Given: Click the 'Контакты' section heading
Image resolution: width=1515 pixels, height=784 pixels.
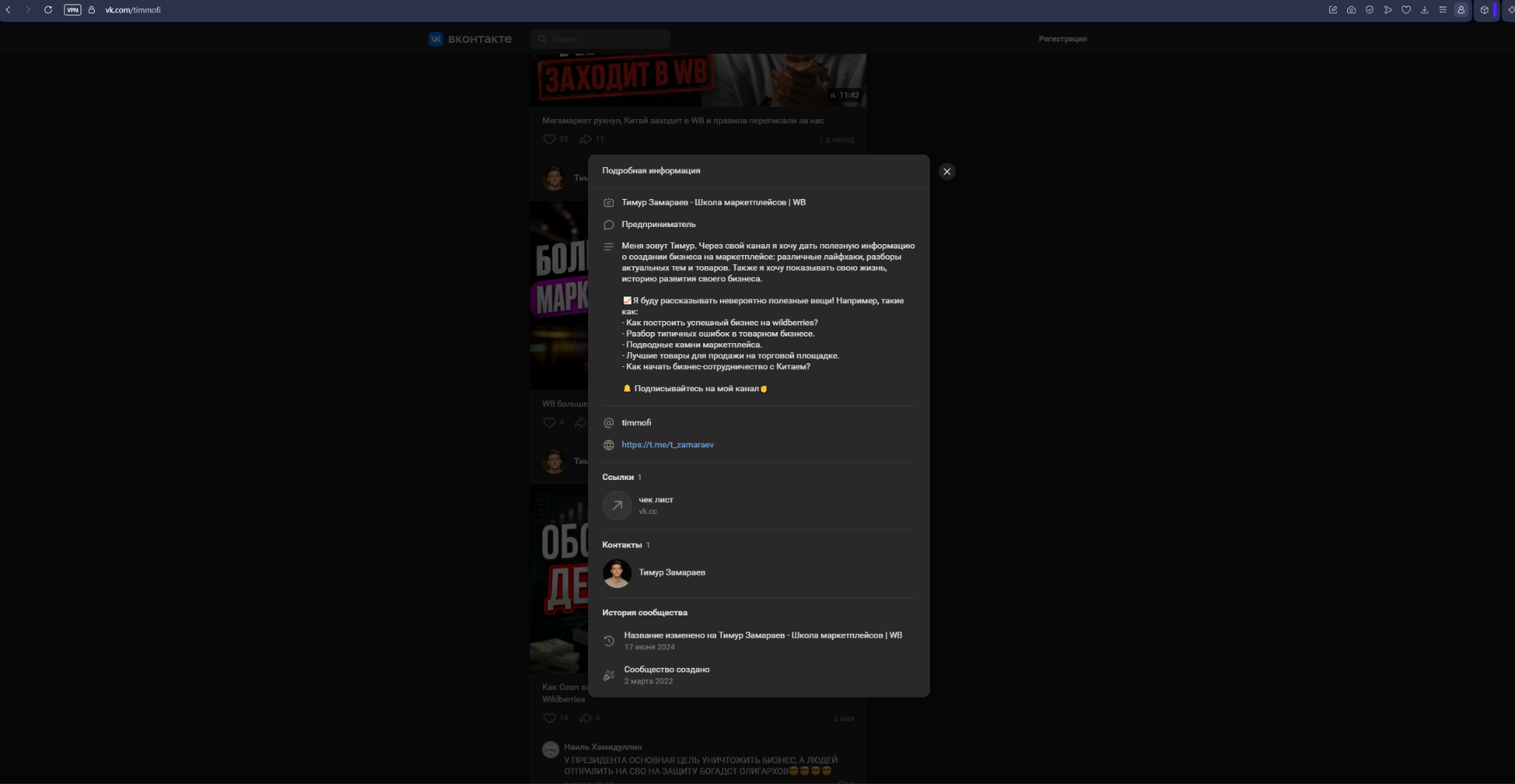Looking at the screenshot, I should pyautogui.click(x=622, y=545).
